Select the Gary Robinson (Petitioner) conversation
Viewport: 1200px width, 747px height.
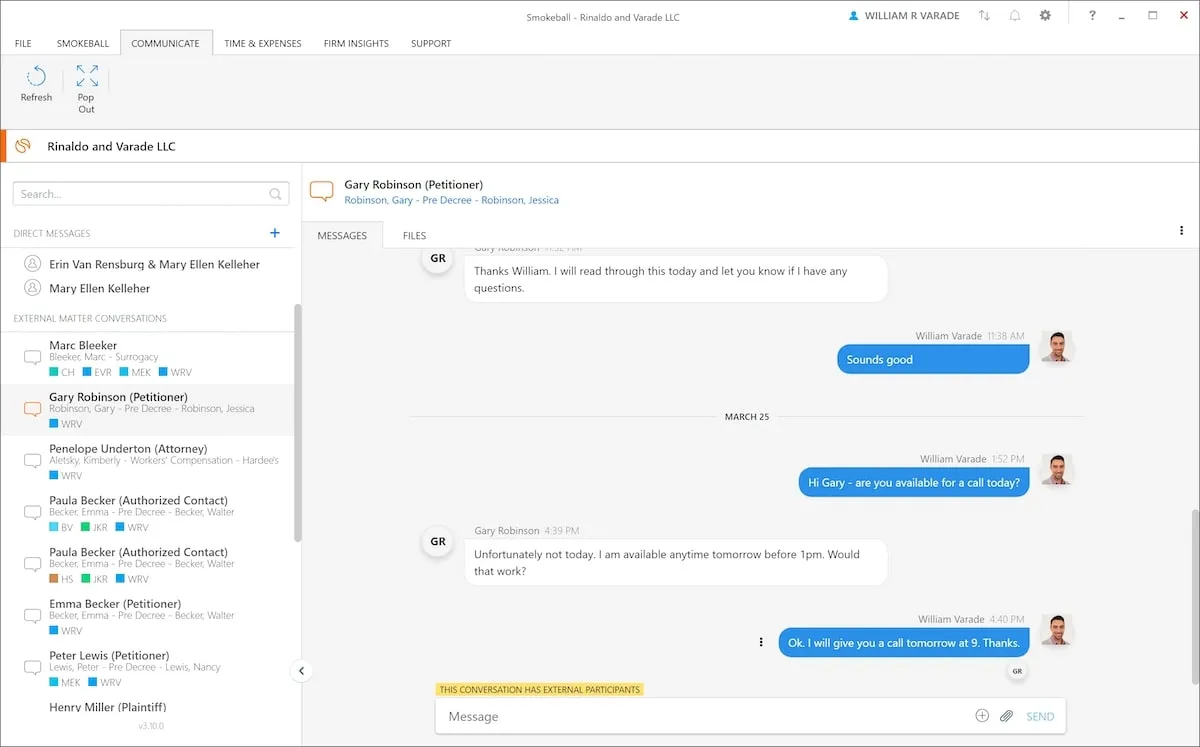click(148, 410)
